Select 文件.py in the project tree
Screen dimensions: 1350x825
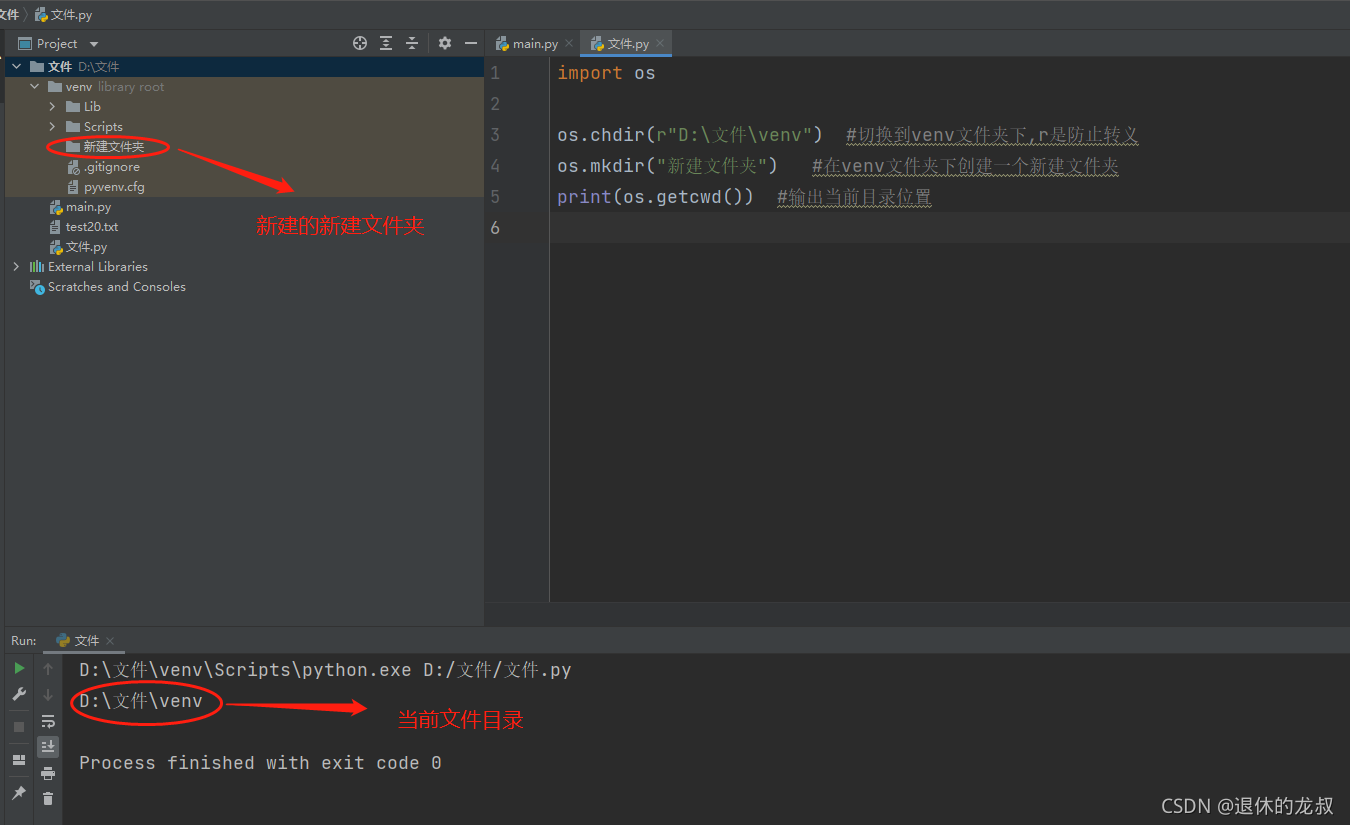tap(86, 247)
